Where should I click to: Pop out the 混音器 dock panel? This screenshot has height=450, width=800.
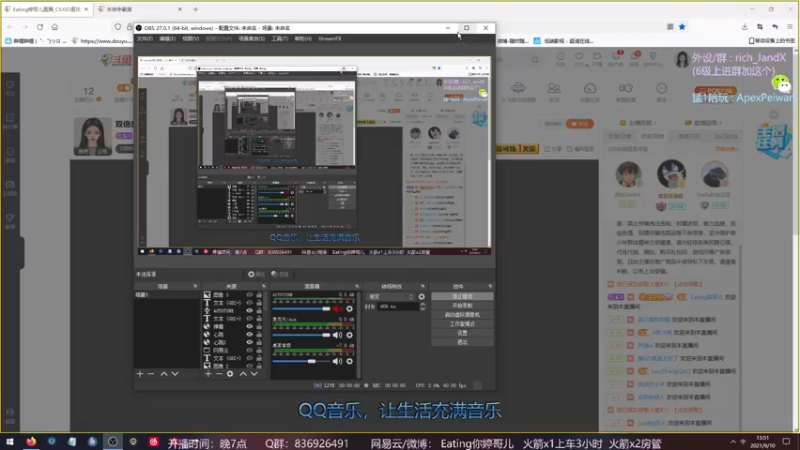357,286
